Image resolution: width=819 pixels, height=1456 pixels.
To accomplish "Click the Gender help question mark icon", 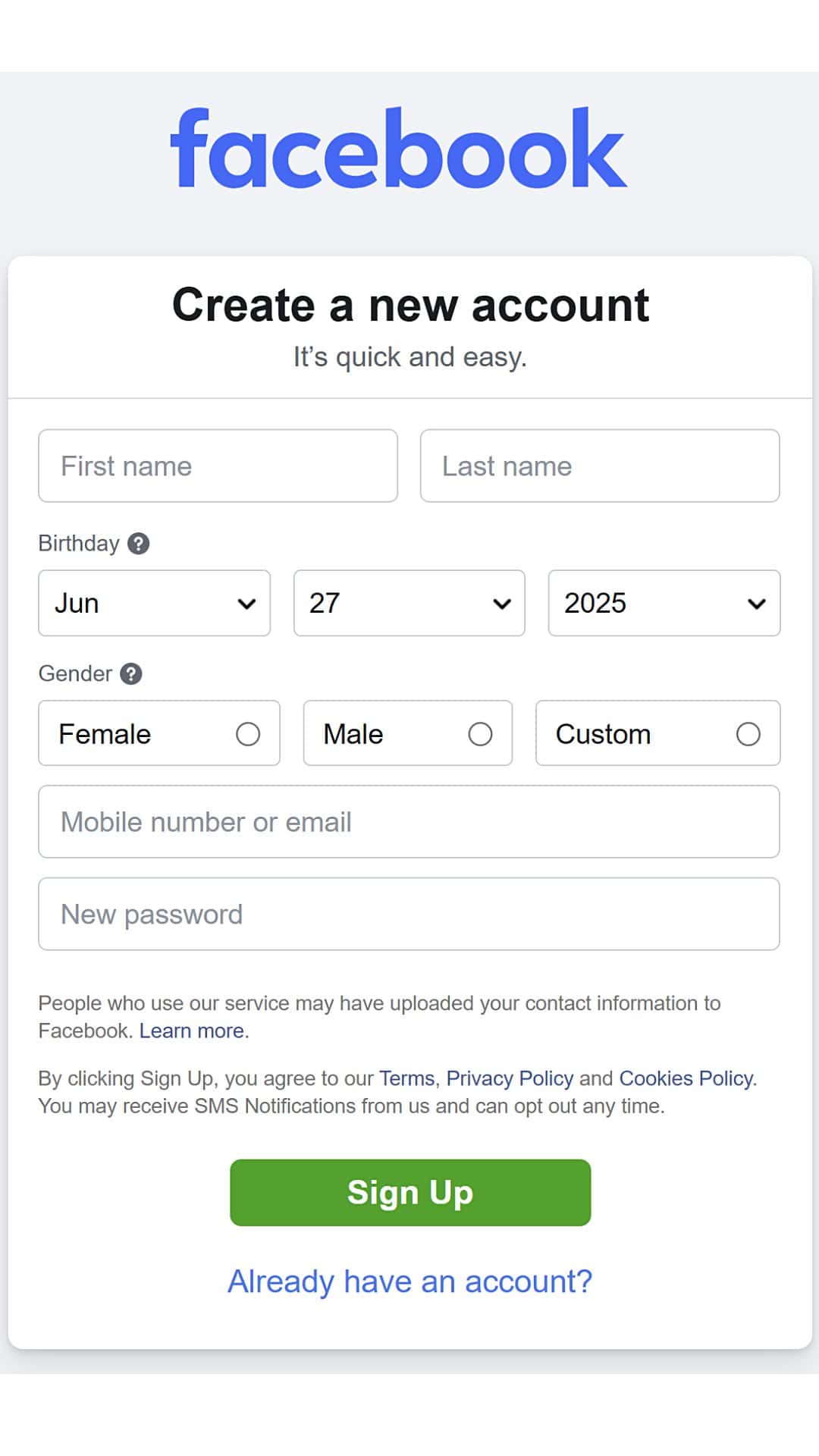I will click(130, 673).
